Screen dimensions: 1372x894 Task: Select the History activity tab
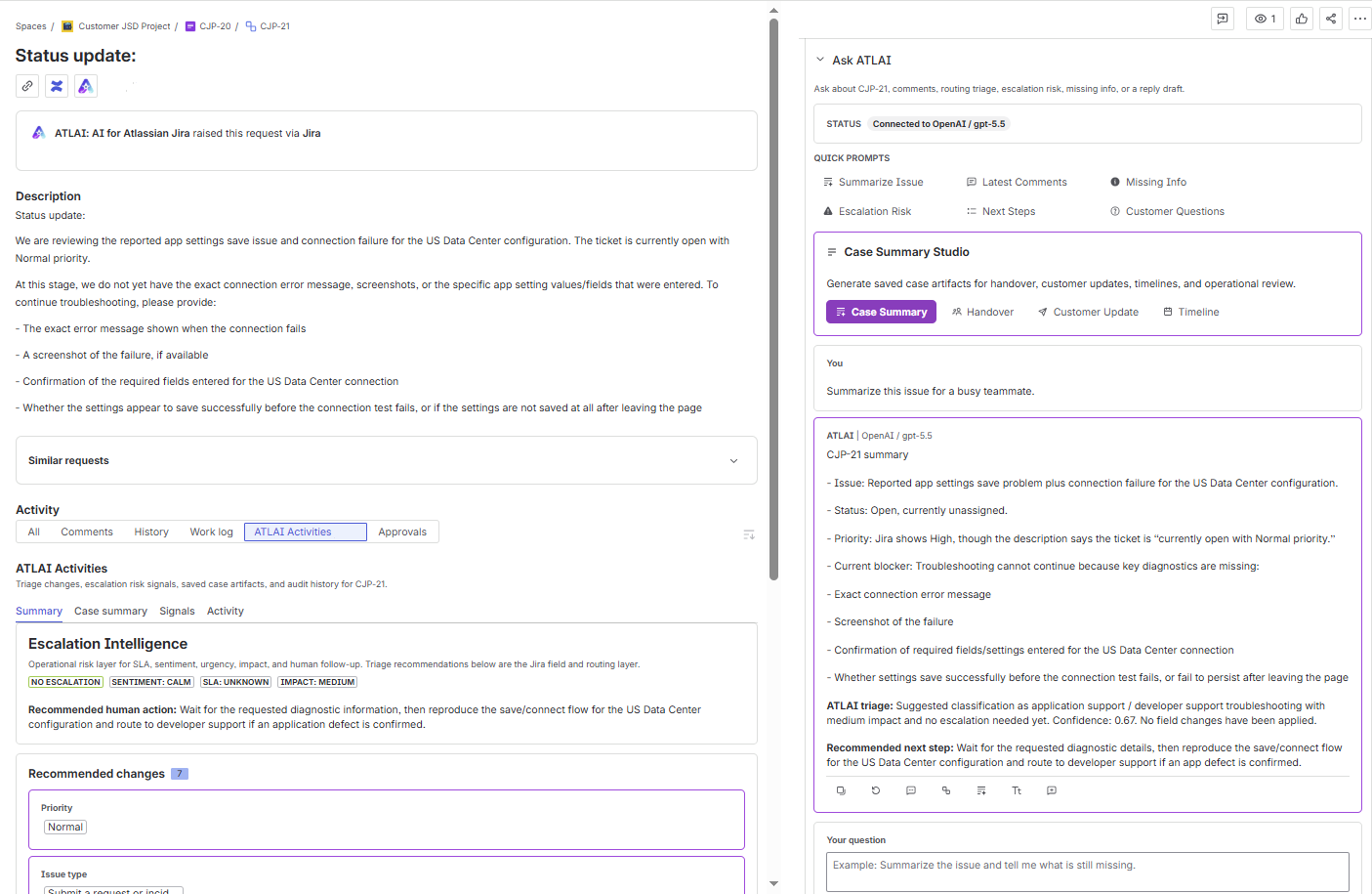click(151, 532)
